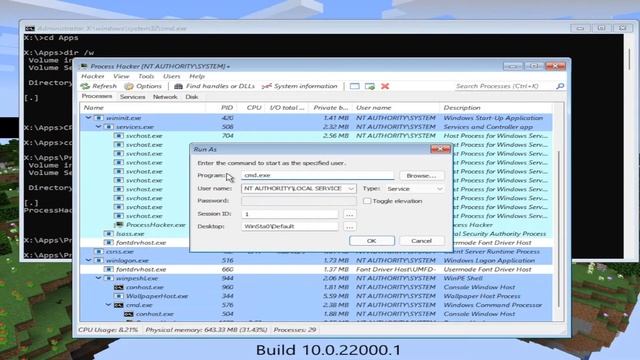
Task: Click the ellipsis button beside Desktop
Action: pos(349,226)
